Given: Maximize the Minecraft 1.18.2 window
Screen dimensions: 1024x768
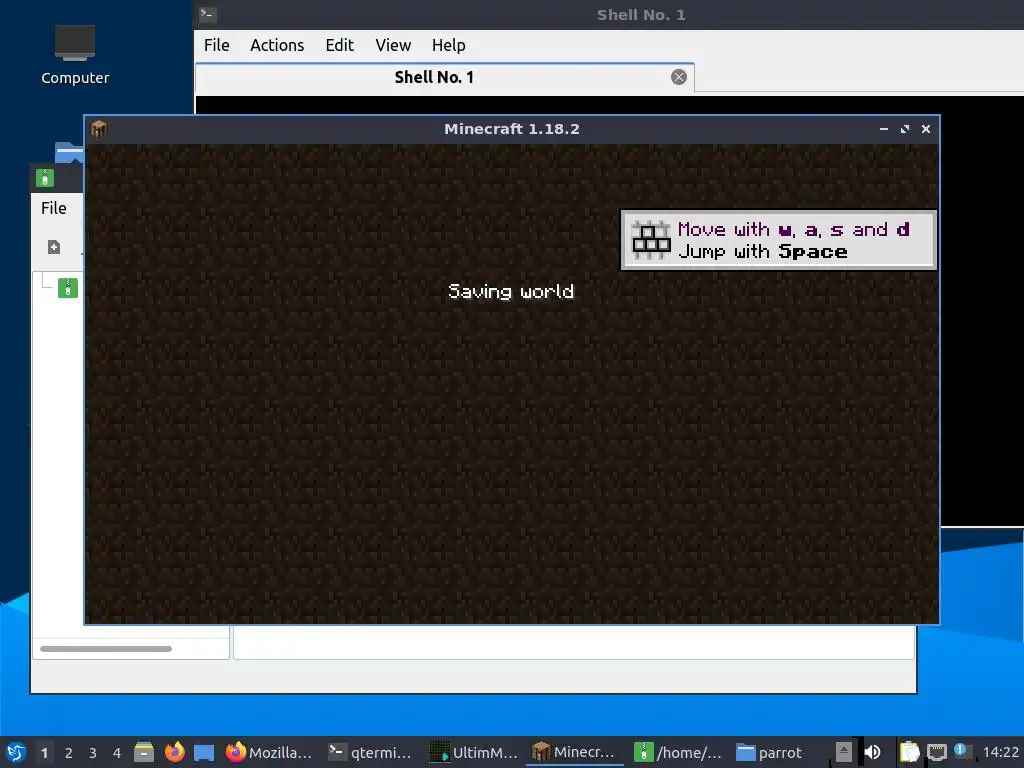Looking at the screenshot, I should tap(904, 129).
